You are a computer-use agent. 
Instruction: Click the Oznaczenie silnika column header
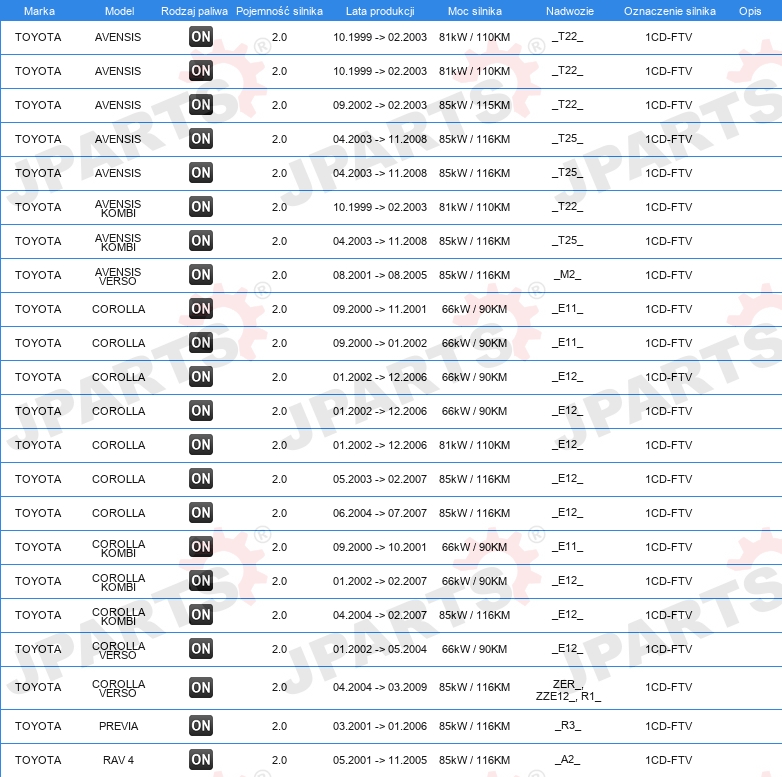(x=670, y=11)
